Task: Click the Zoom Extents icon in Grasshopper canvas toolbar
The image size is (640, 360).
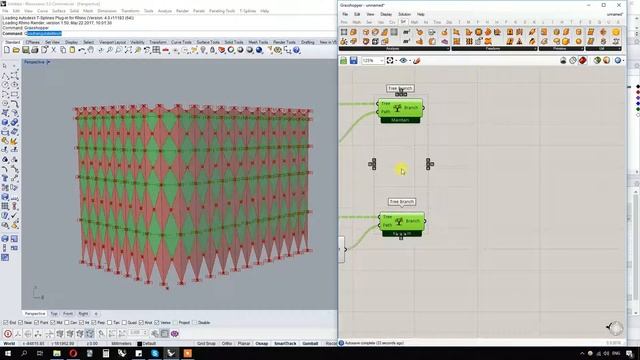Action: [390, 60]
